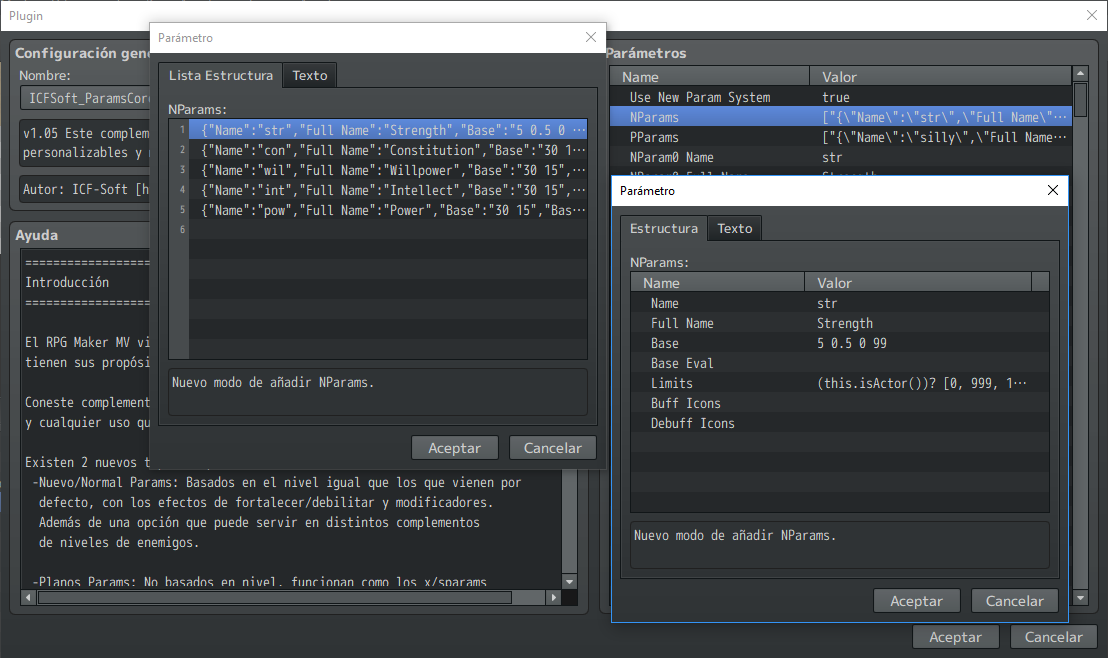
Task: Cancel the structure parameter dialog
Action: coord(1014,601)
